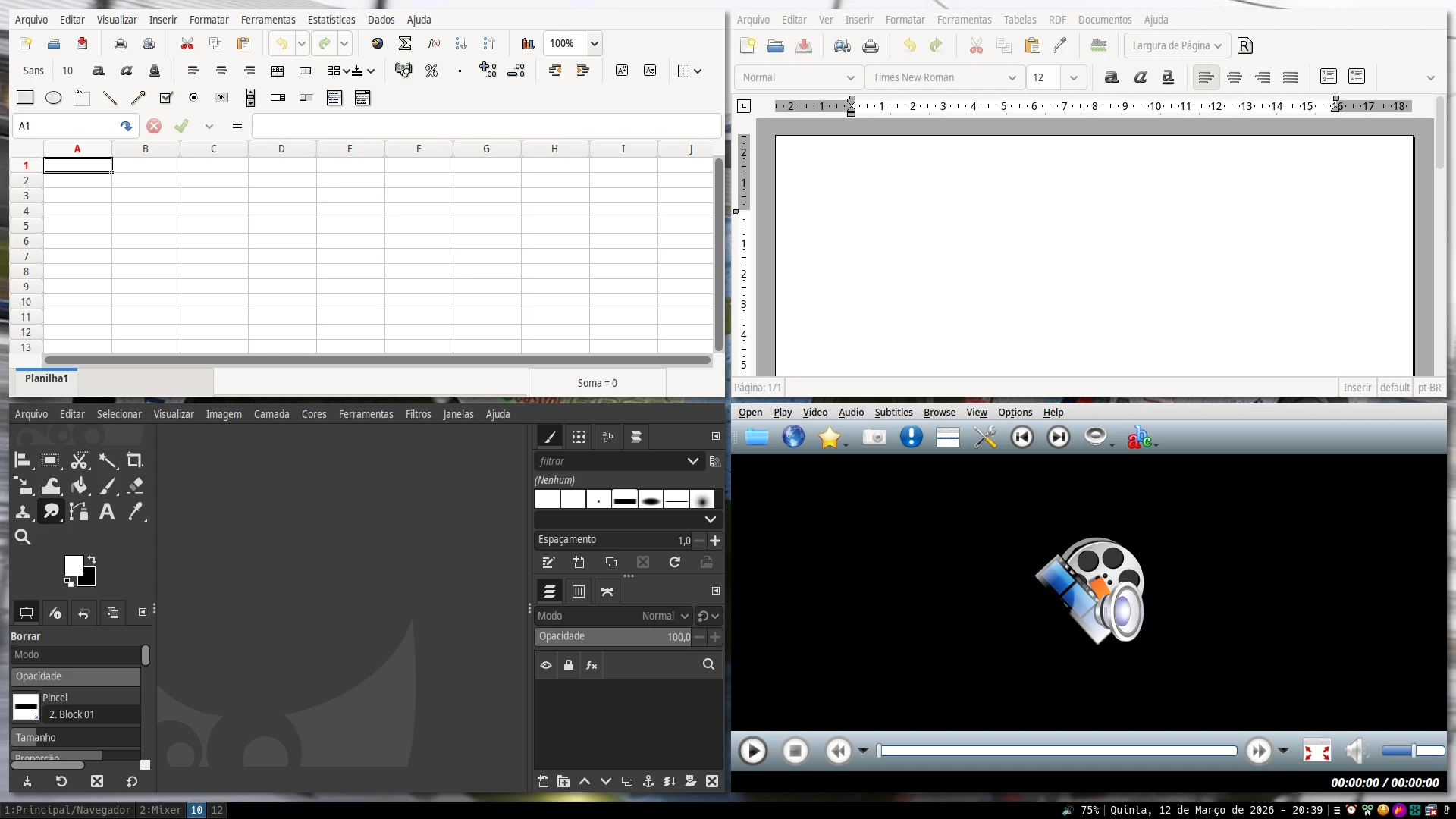1456x819 pixels.
Task: Pick the Eraser tool in toolbox
Action: pyautogui.click(x=136, y=486)
